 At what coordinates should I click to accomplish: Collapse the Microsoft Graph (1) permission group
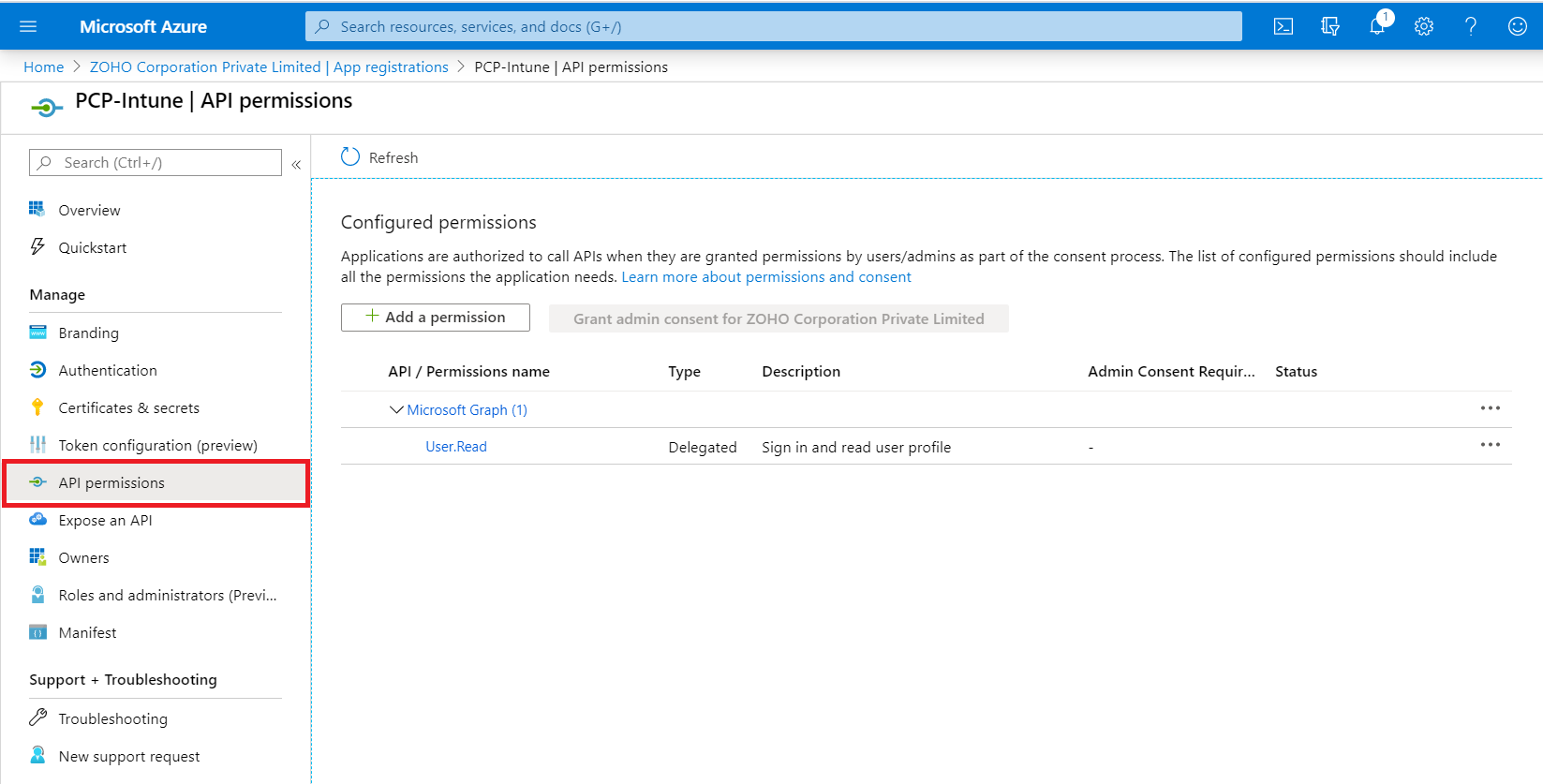tap(396, 409)
